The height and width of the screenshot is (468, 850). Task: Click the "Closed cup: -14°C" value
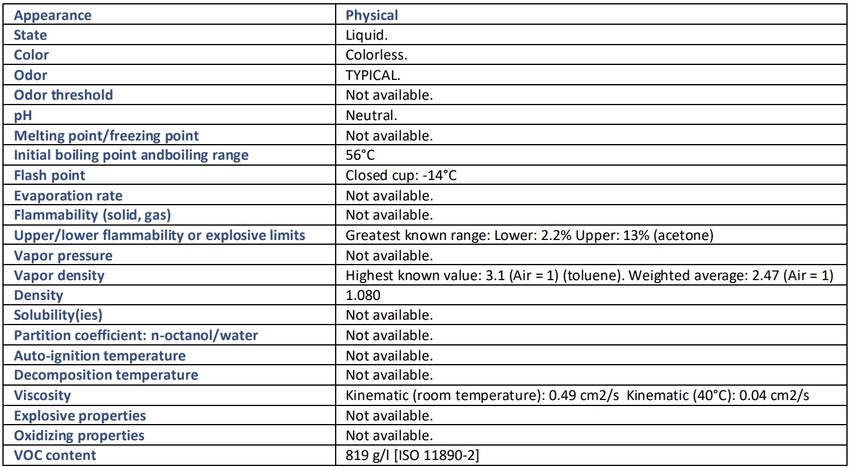(401, 175)
